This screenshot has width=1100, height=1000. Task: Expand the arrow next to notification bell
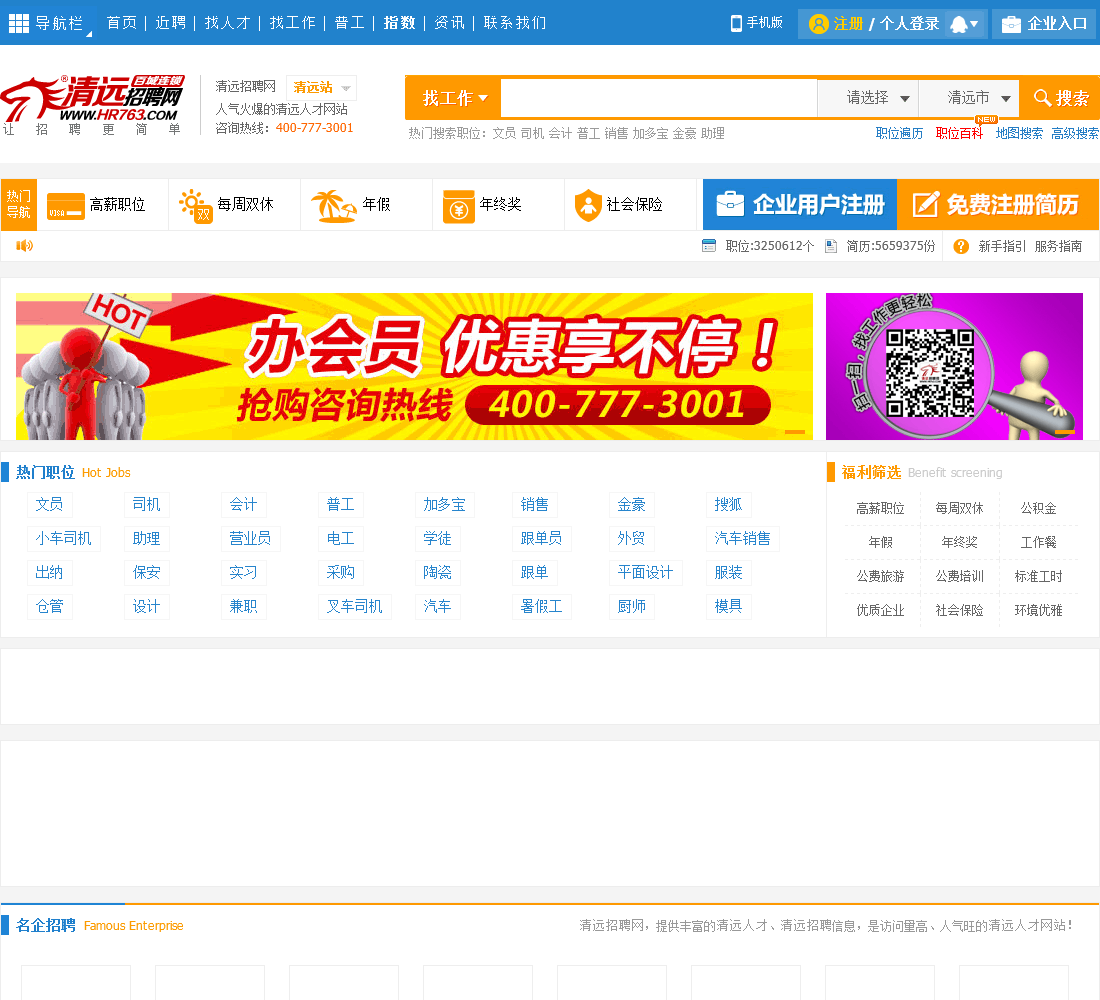tap(974, 25)
